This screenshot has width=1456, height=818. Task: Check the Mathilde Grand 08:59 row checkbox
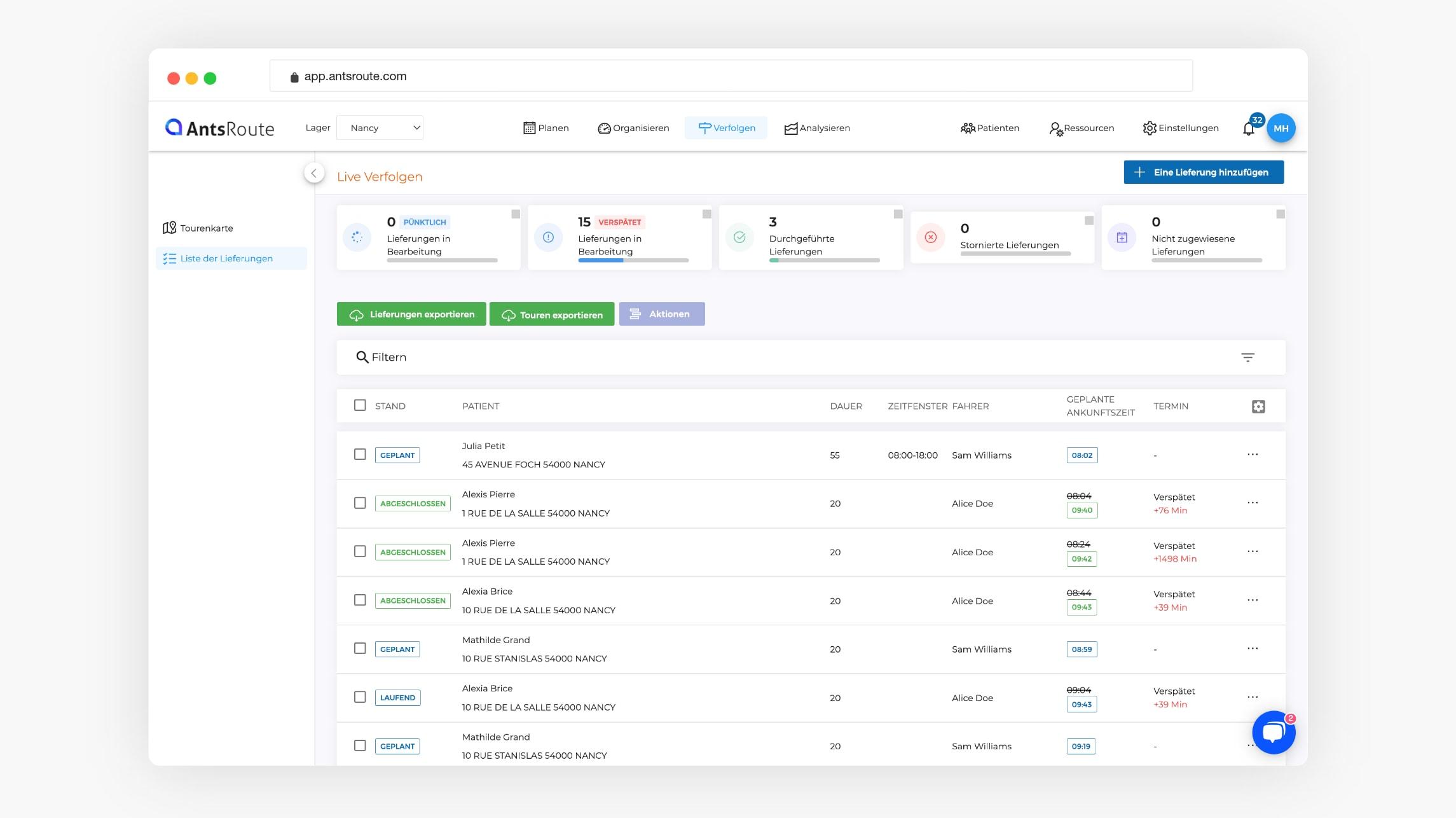(360, 648)
